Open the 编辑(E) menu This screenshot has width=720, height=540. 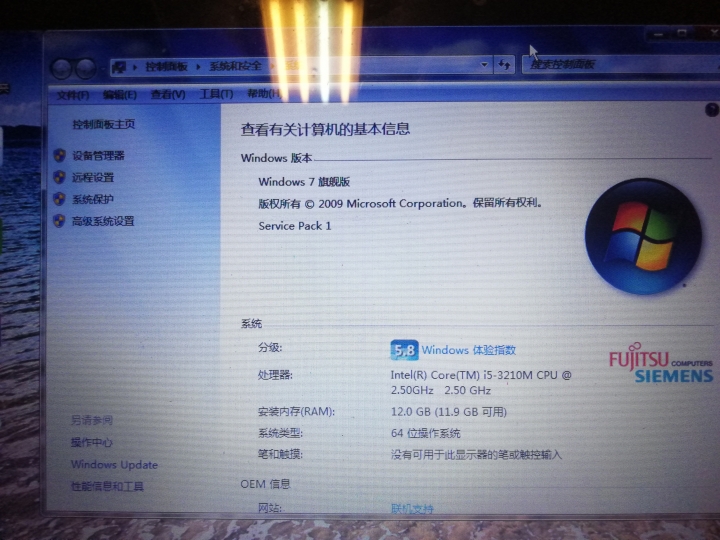point(119,95)
